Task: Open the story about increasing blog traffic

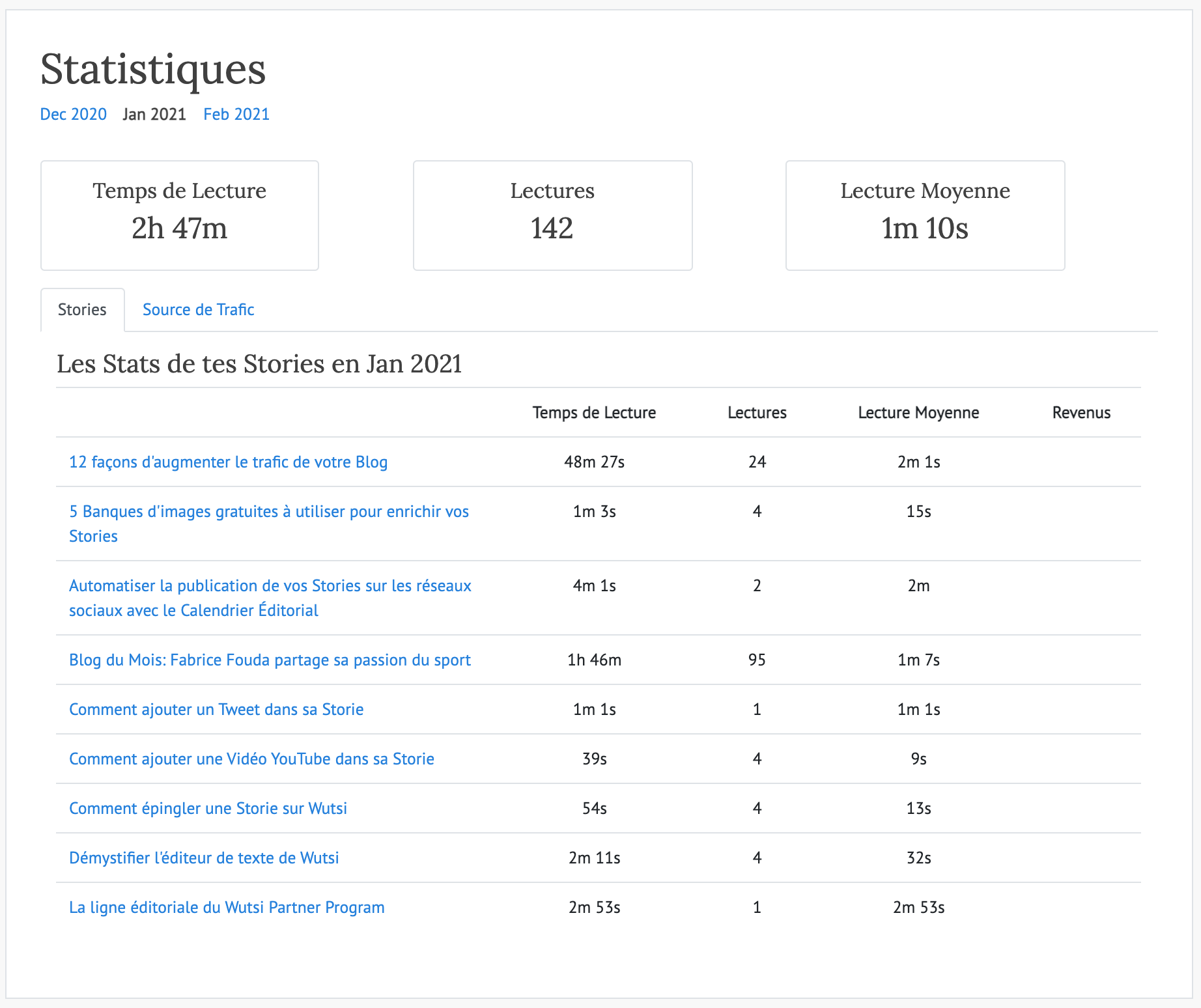Action: coord(228,462)
